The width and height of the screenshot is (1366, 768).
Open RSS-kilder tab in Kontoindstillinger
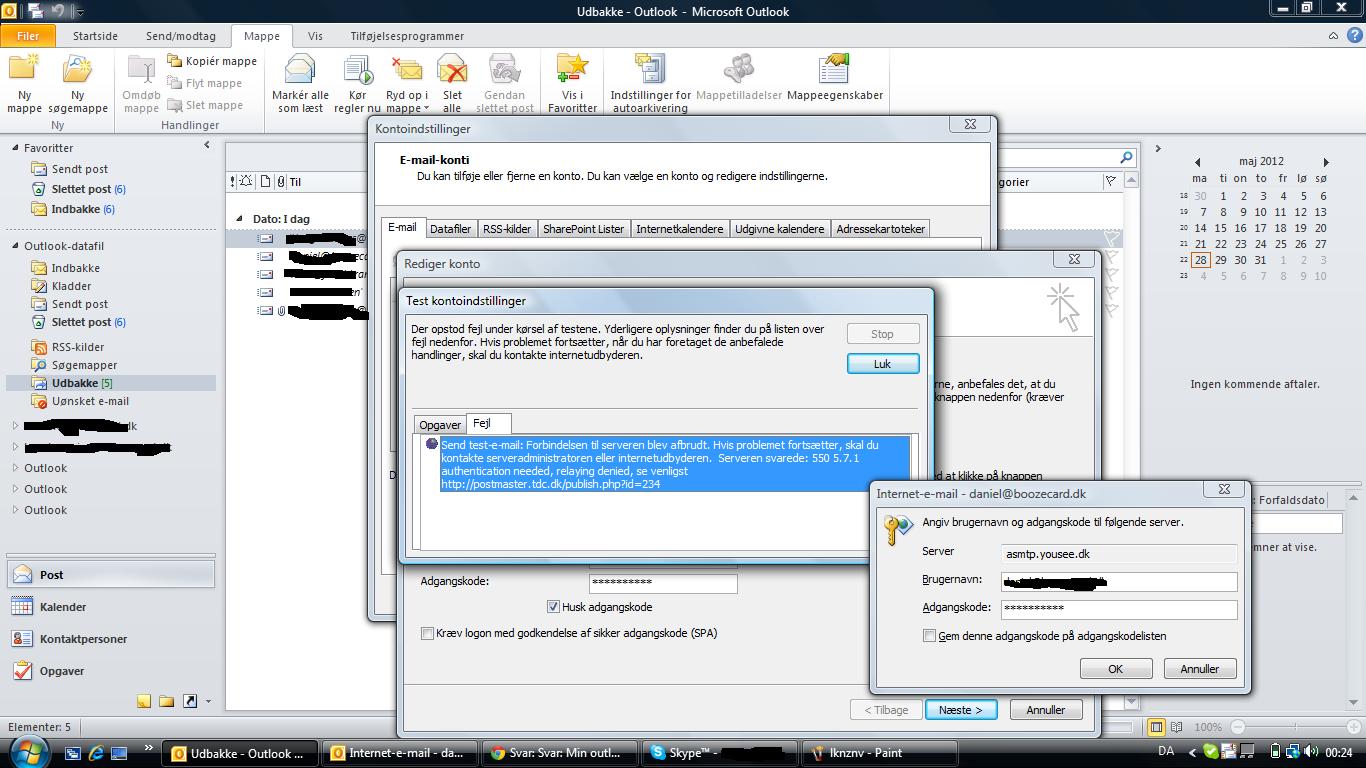(507, 229)
